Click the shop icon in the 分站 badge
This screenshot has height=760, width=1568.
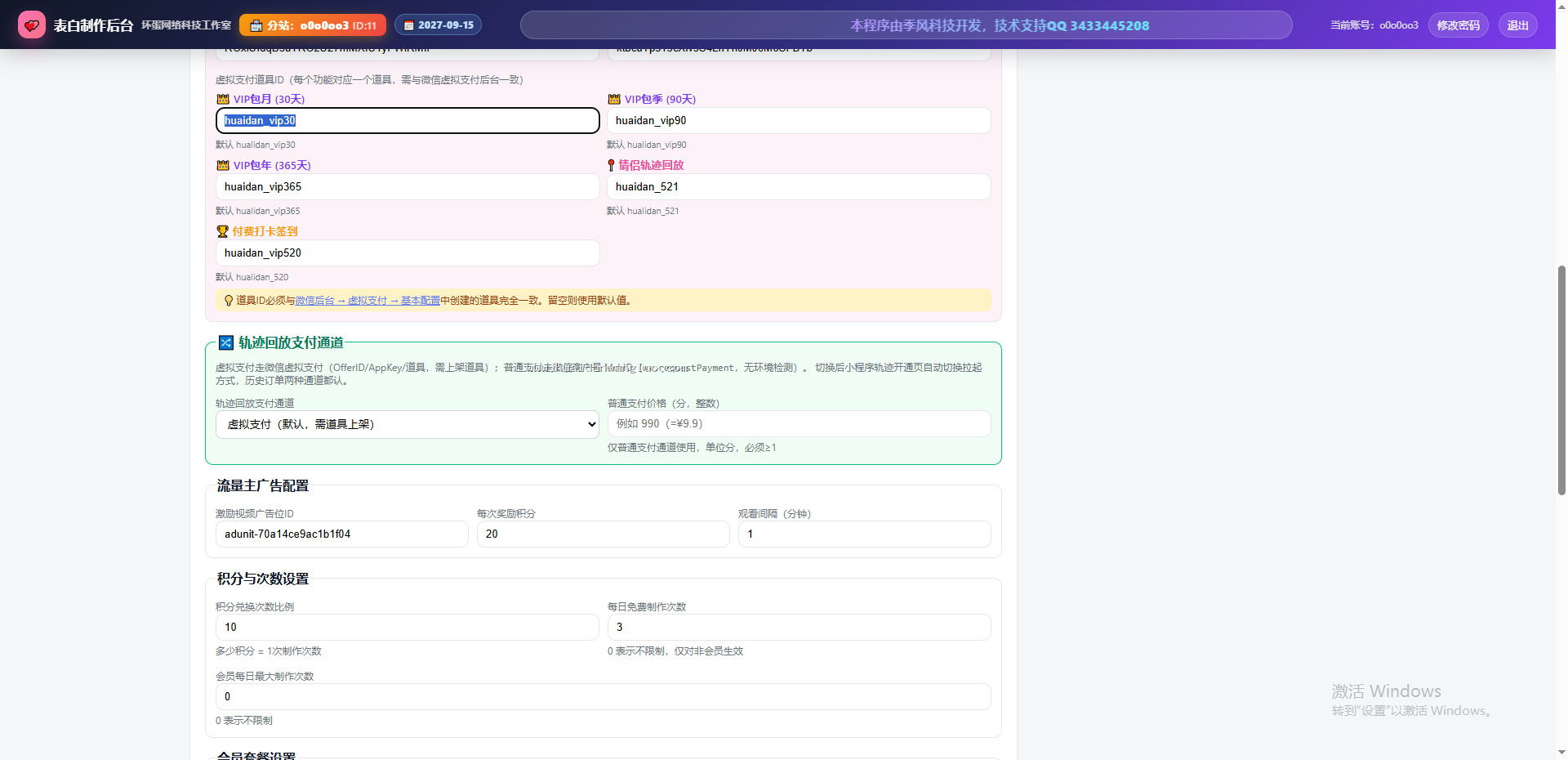point(256,26)
